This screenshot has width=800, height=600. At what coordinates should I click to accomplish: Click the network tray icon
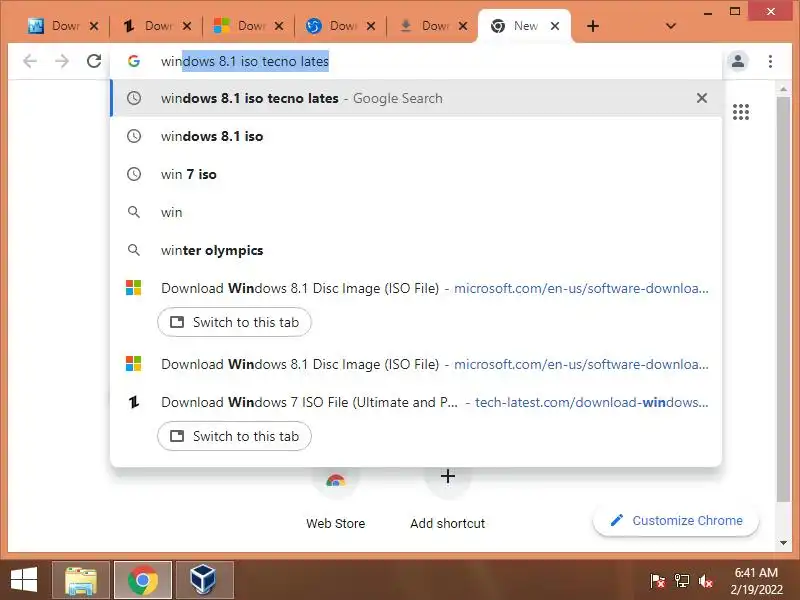pyautogui.click(x=682, y=581)
